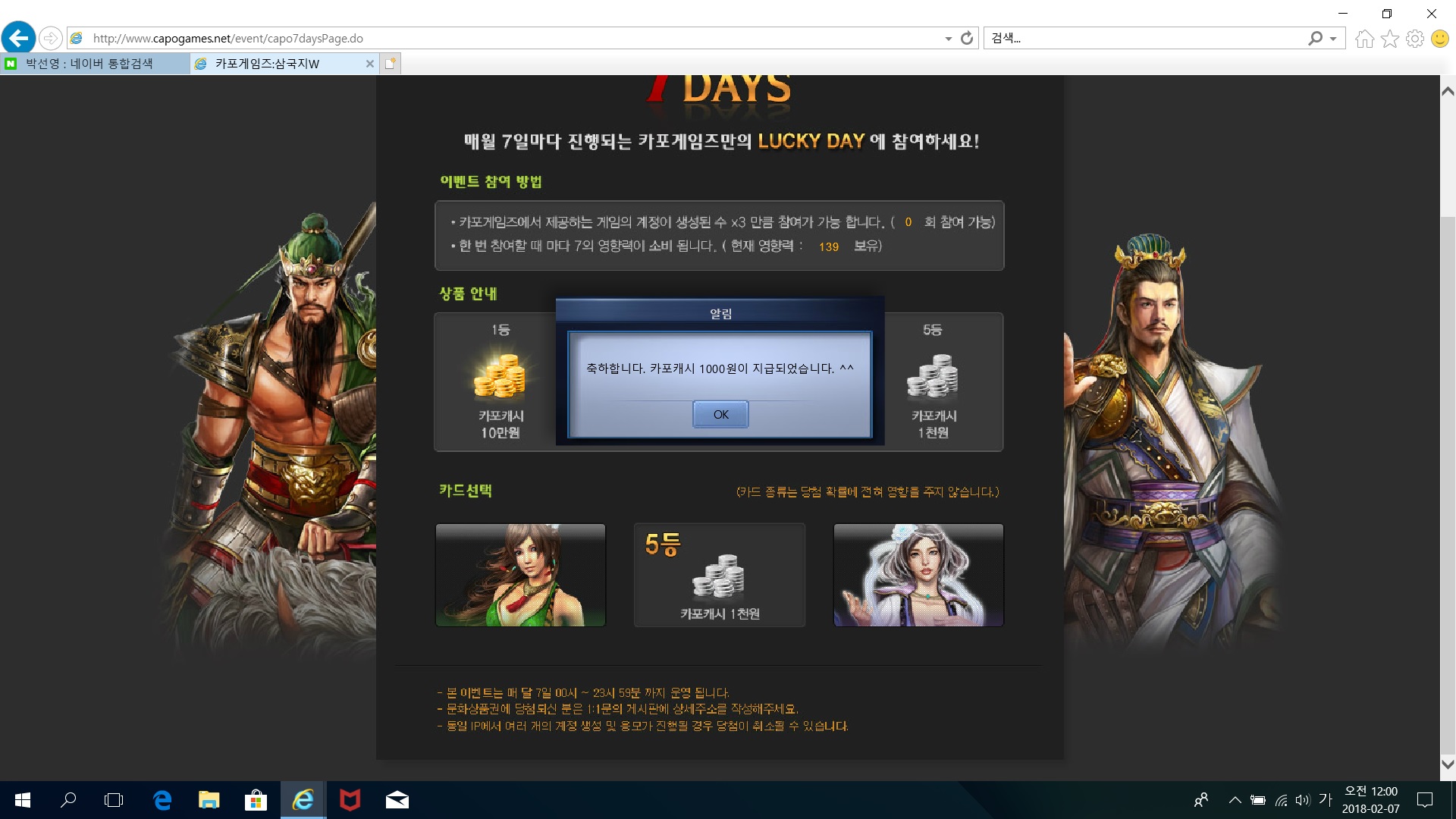Toggle Korean IME 가 indicator
Image resolution: width=1456 pixels, height=819 pixels.
(1325, 799)
